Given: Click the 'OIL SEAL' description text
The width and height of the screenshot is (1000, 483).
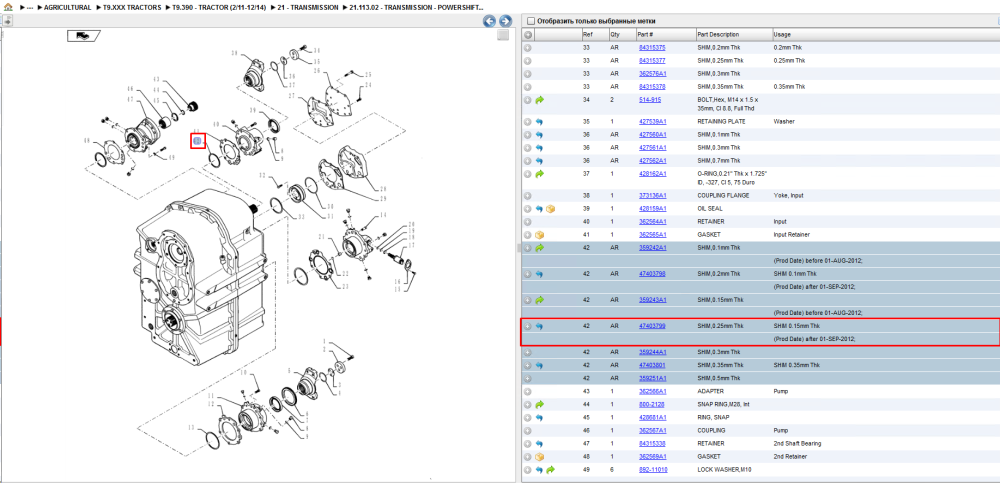Looking at the screenshot, I should coord(711,209).
